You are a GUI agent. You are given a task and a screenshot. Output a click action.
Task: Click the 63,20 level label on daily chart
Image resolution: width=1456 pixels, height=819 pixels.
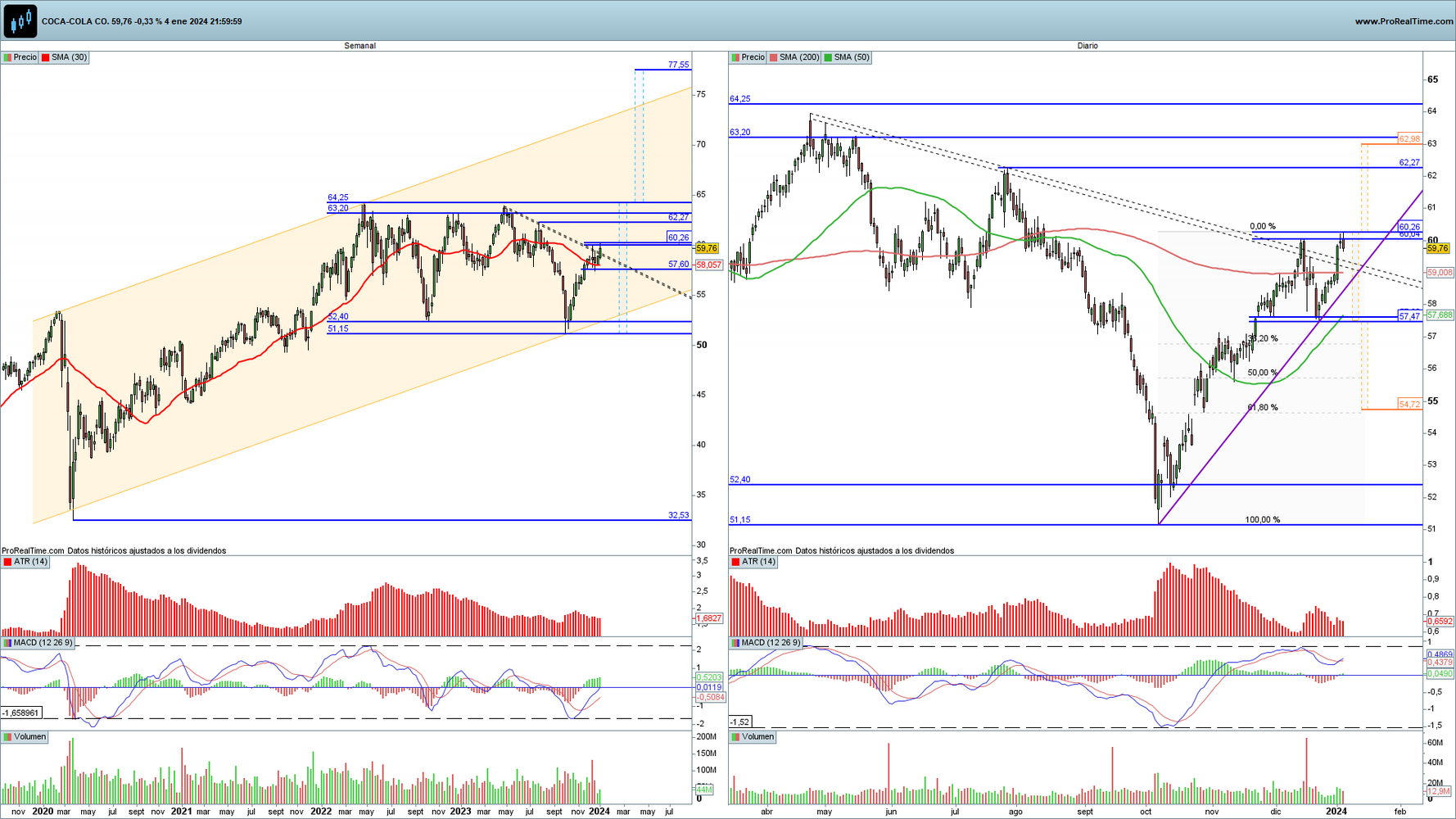739,133
